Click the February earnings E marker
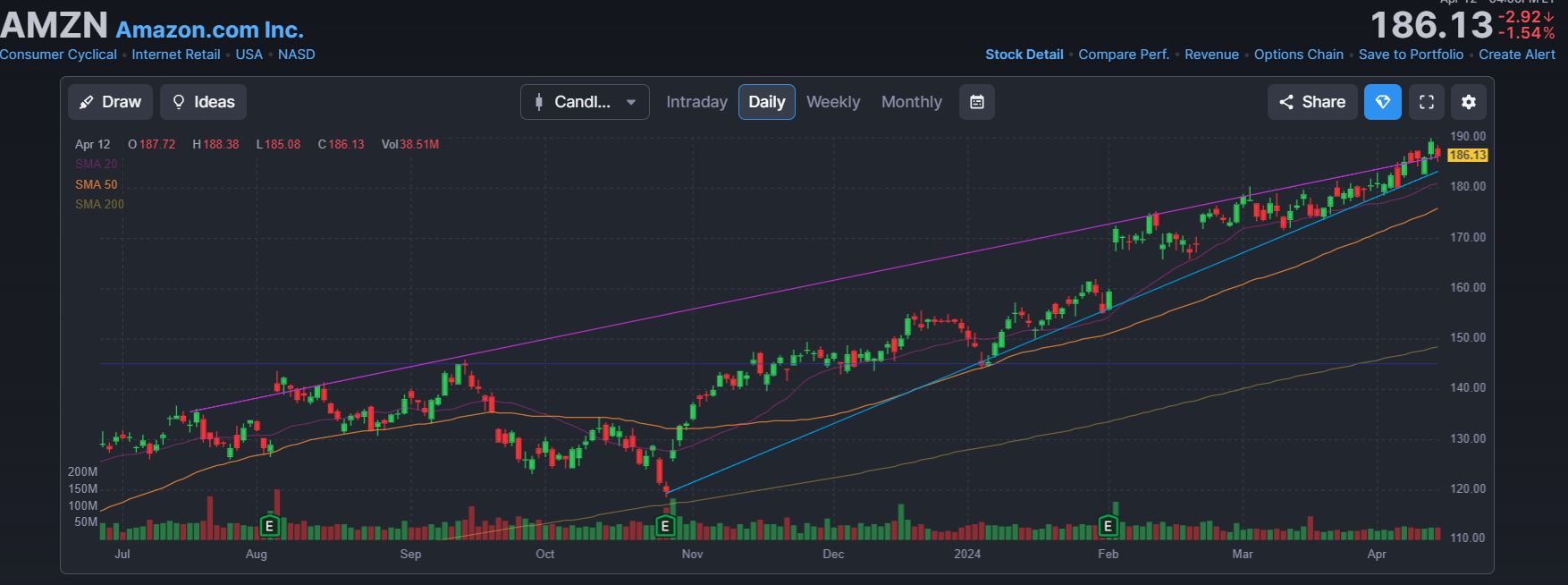 tap(1108, 526)
